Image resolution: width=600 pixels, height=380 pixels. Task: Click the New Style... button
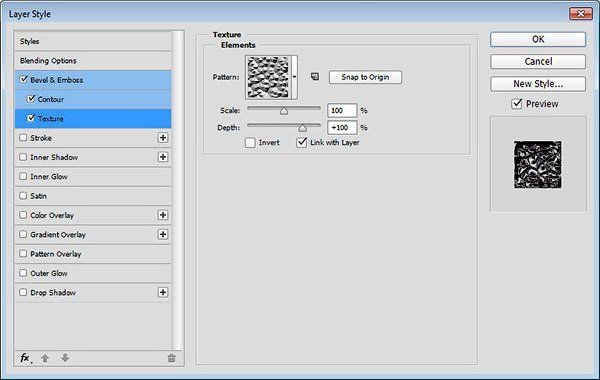(538, 83)
